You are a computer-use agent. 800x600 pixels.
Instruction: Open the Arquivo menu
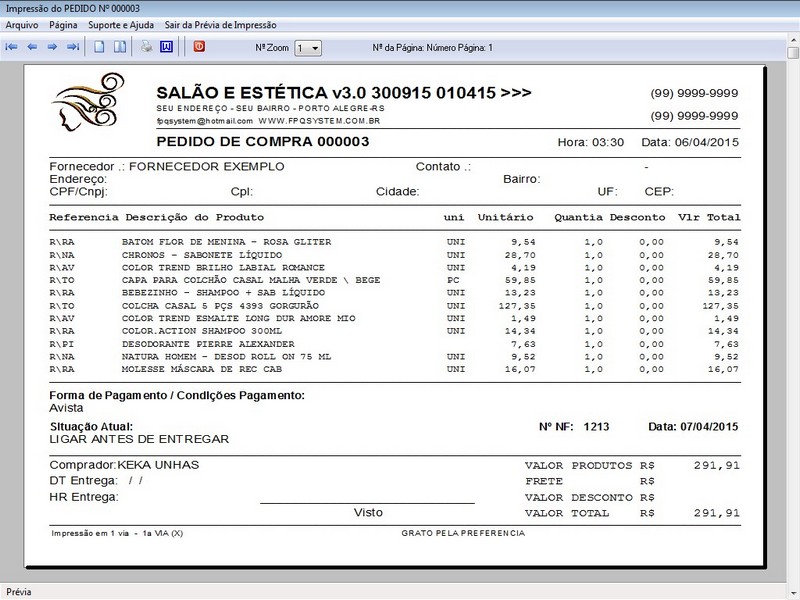pos(22,24)
